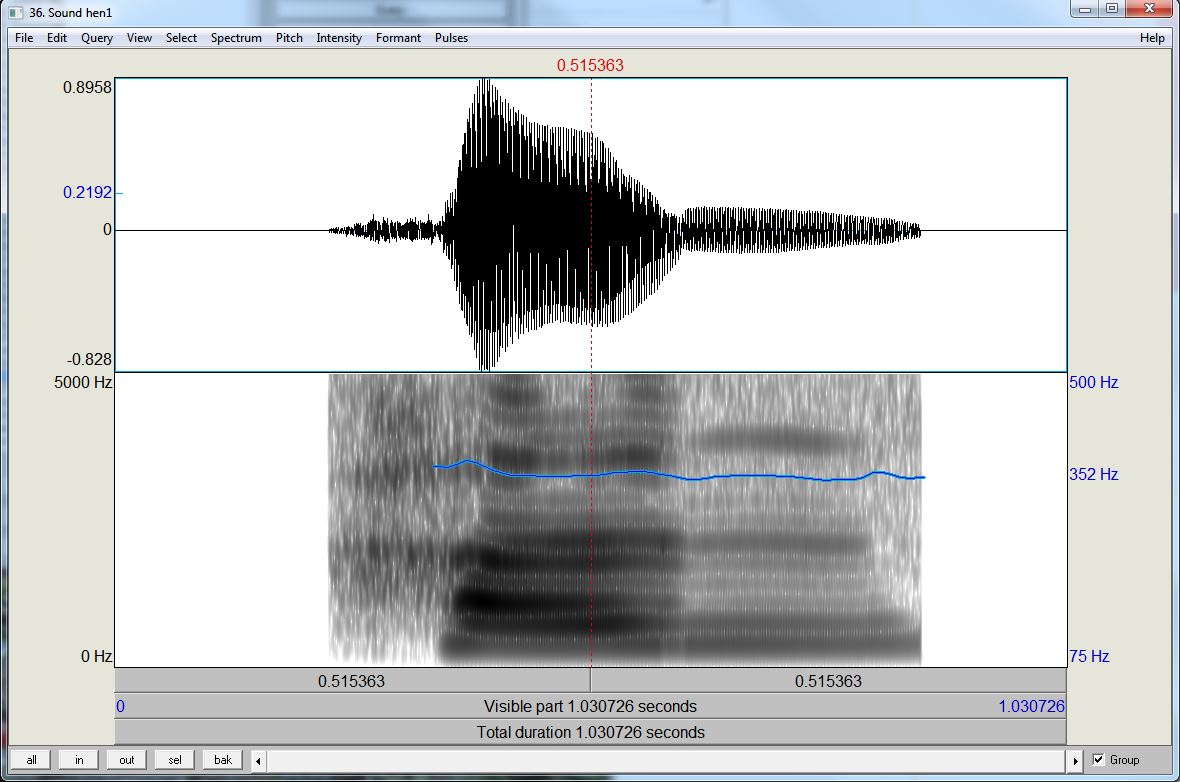Click the -0.828 amplitude minimum label

click(89, 360)
